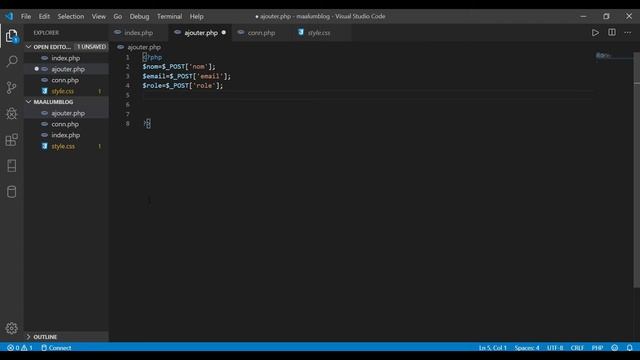Image resolution: width=640 pixels, height=360 pixels.
Task: Click the <?php opening tag
Action: (152, 58)
